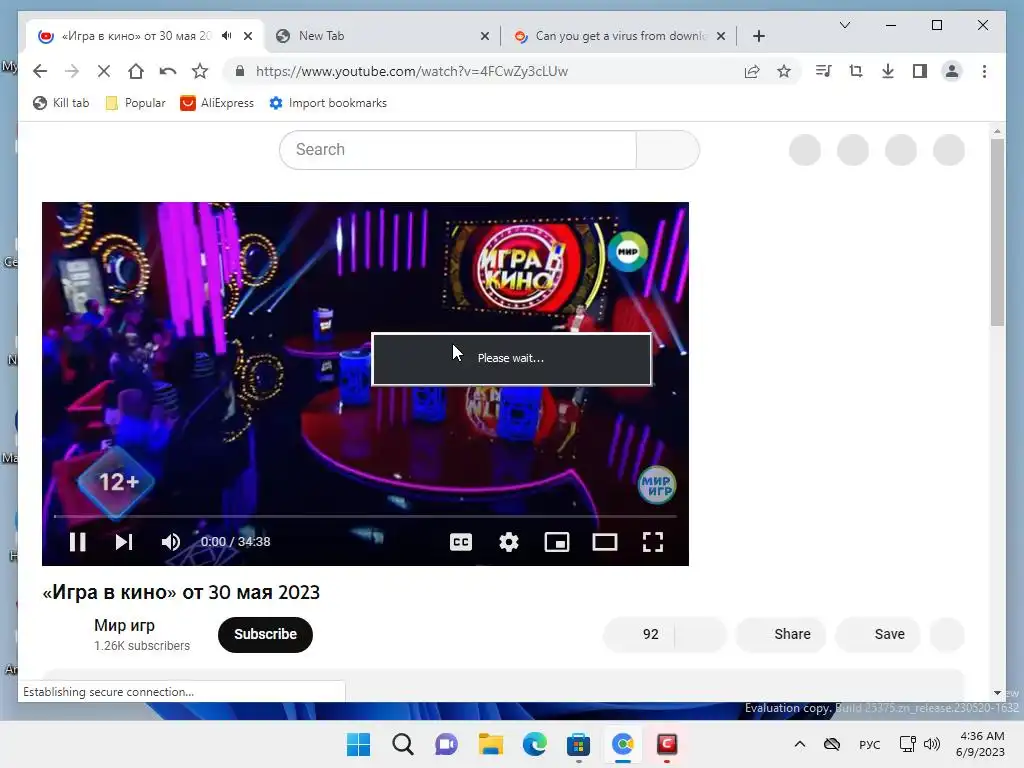The image size is (1024, 768).
Task: Open video player settings gear
Action: (509, 542)
